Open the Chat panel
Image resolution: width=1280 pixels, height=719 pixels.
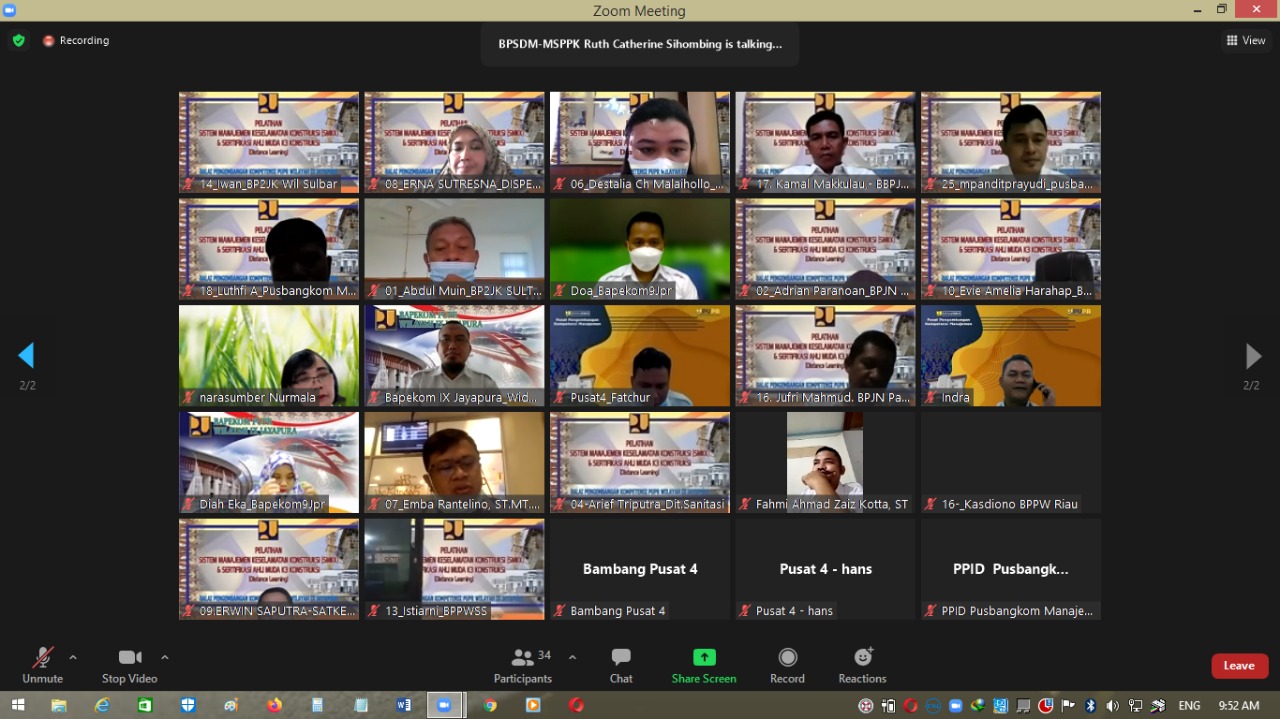point(621,665)
